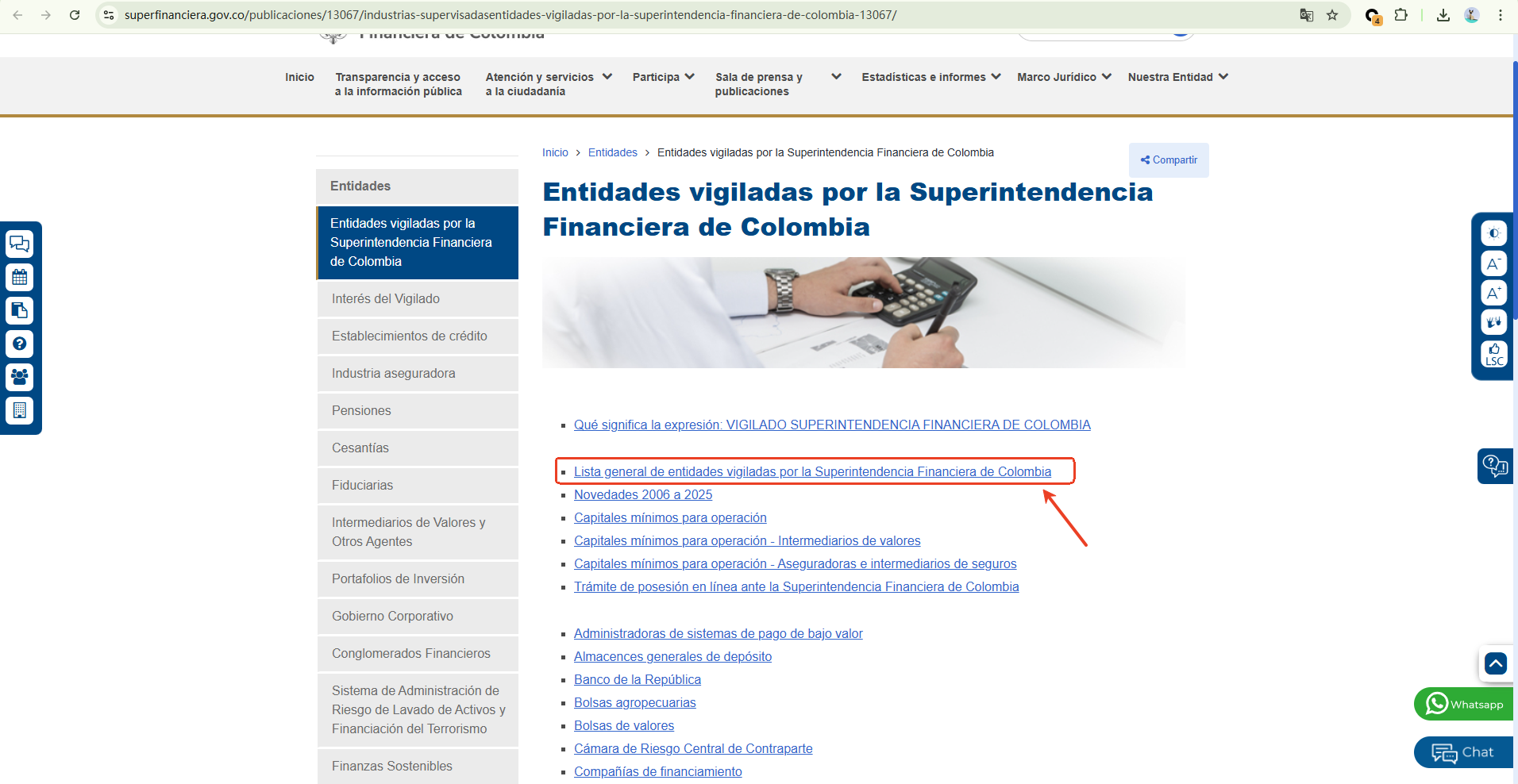This screenshot has width=1518, height=784.
Task: Expand the Marco Jurídico dropdown
Action: [1064, 77]
